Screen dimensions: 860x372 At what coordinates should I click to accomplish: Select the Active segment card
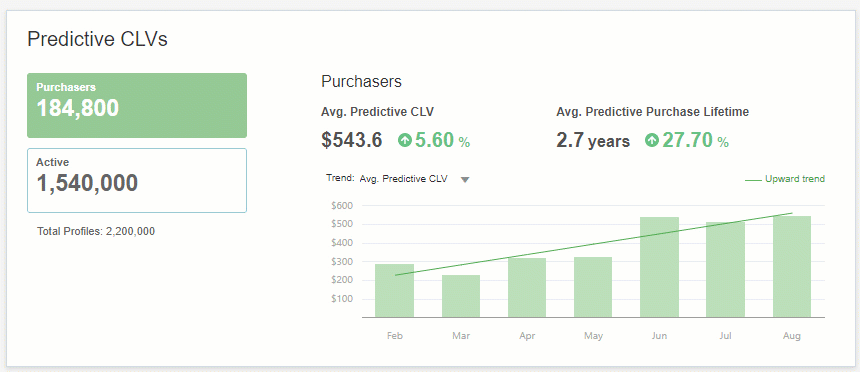(137, 181)
